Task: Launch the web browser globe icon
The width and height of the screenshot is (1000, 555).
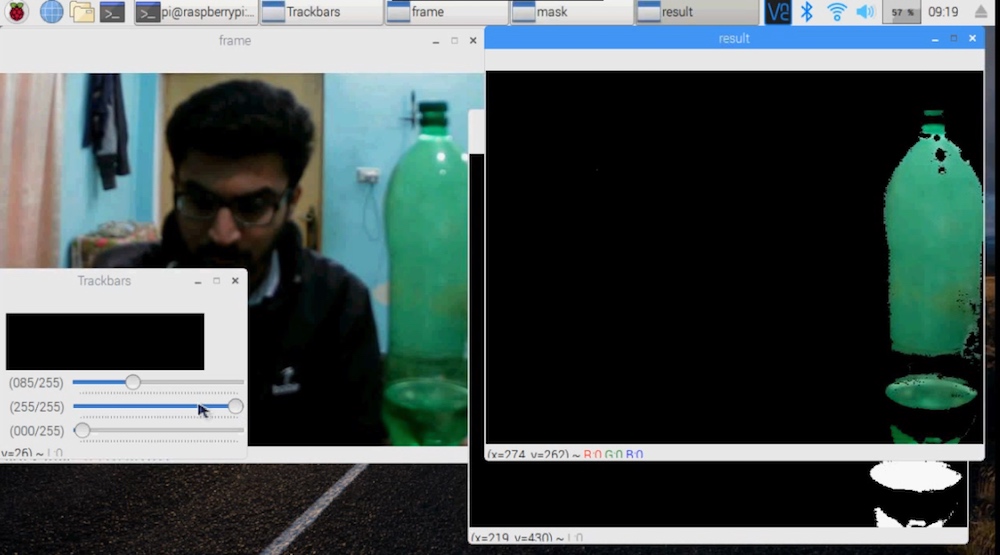Action: [51, 11]
